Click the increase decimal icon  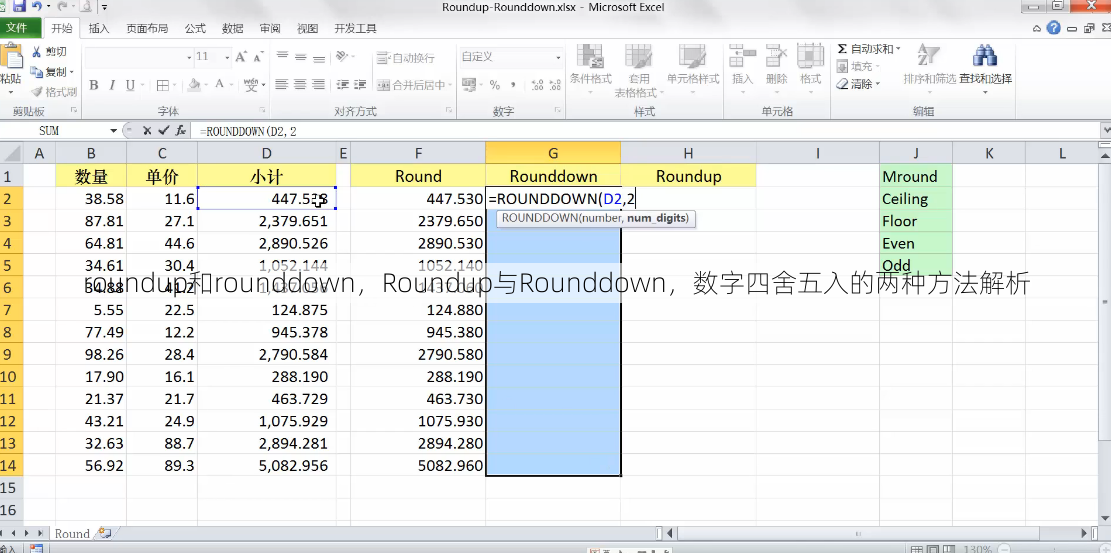click(537, 85)
